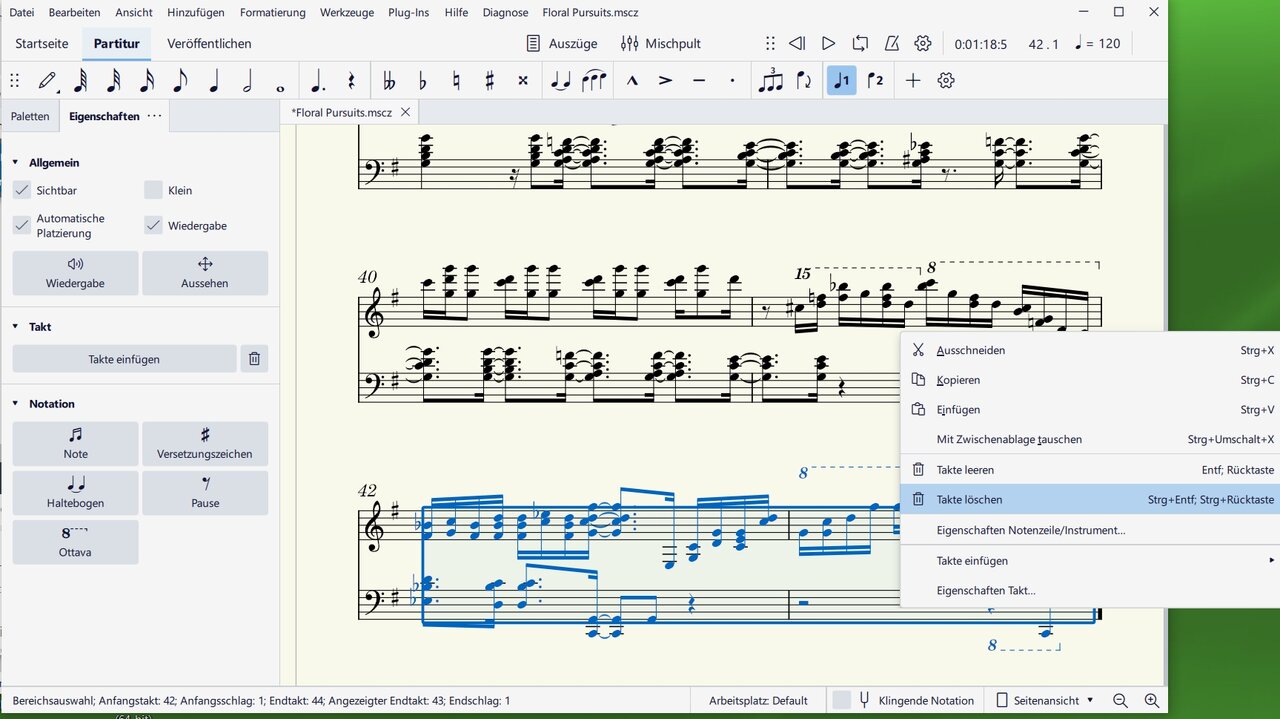
Task: Toggle the pencil note input mode
Action: [x=47, y=81]
